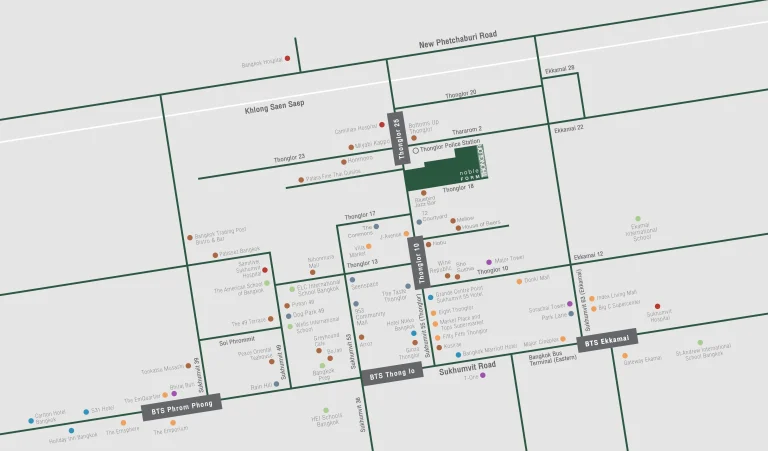This screenshot has width=768, height=451.
Task: Click the orange dot next to Villa Market
Action: click(368, 246)
